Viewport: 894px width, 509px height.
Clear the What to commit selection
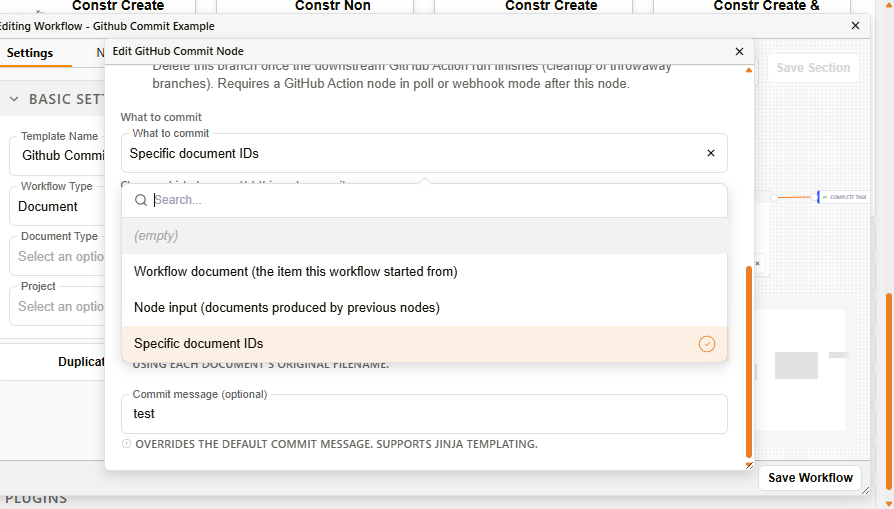click(710, 153)
